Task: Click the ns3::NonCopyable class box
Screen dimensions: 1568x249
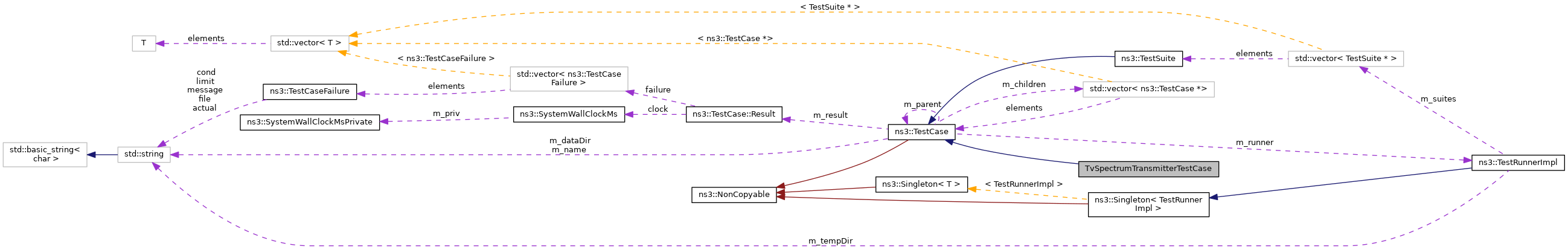Action: [734, 195]
